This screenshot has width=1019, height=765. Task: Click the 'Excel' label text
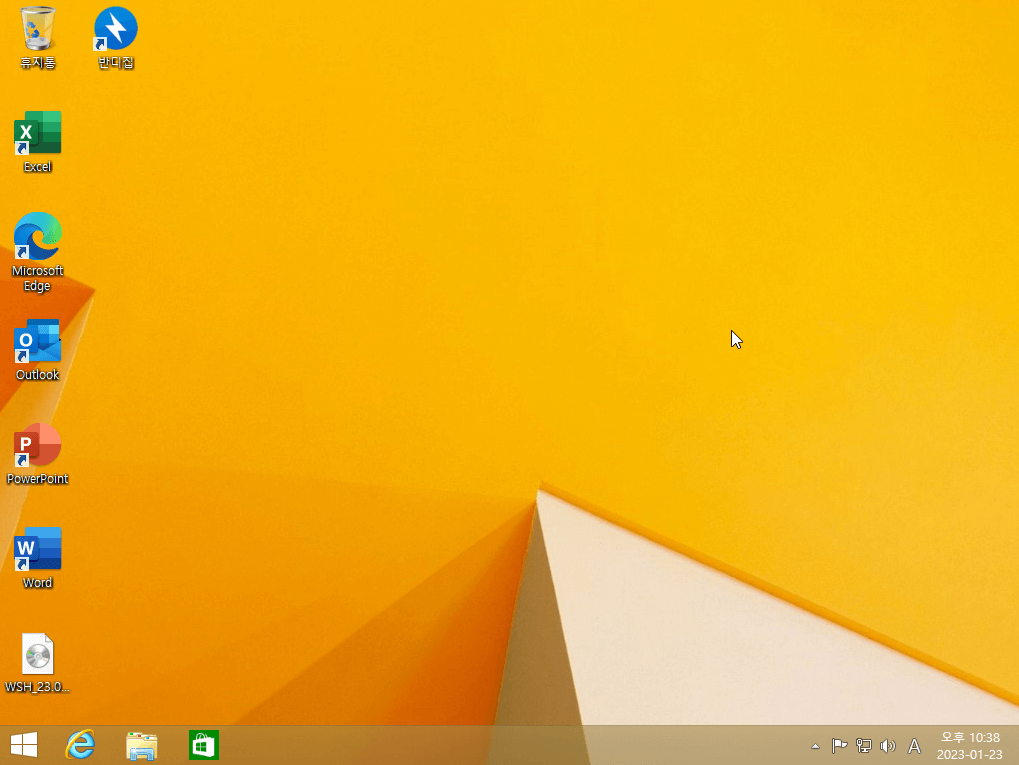[x=37, y=166]
